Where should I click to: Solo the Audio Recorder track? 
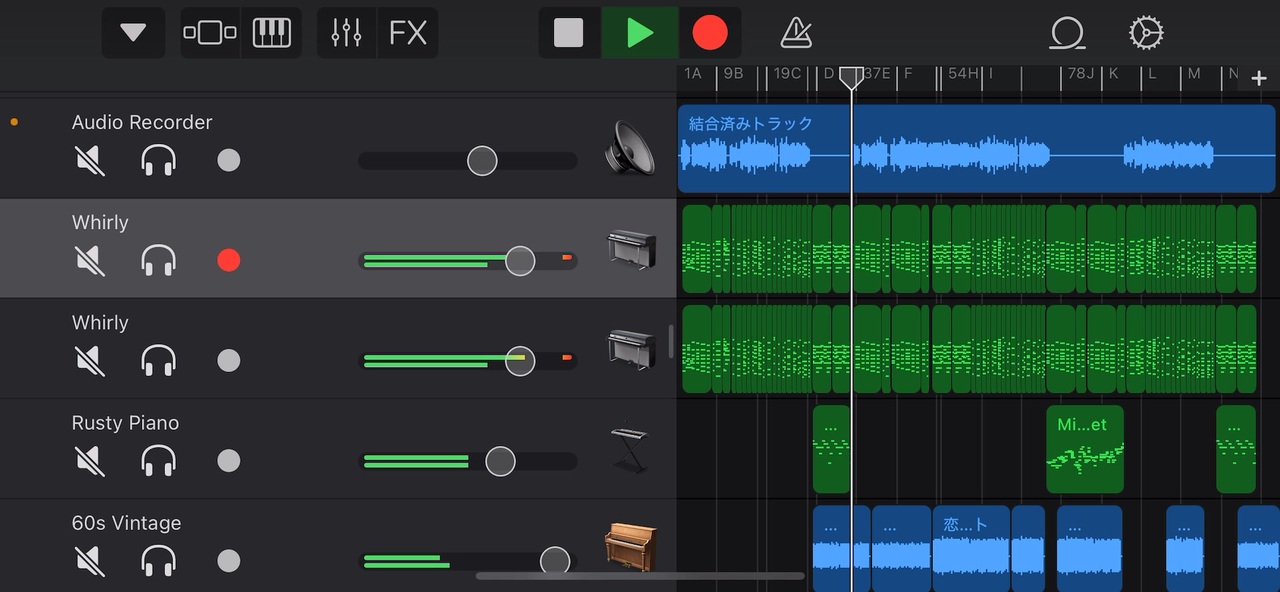click(x=159, y=160)
